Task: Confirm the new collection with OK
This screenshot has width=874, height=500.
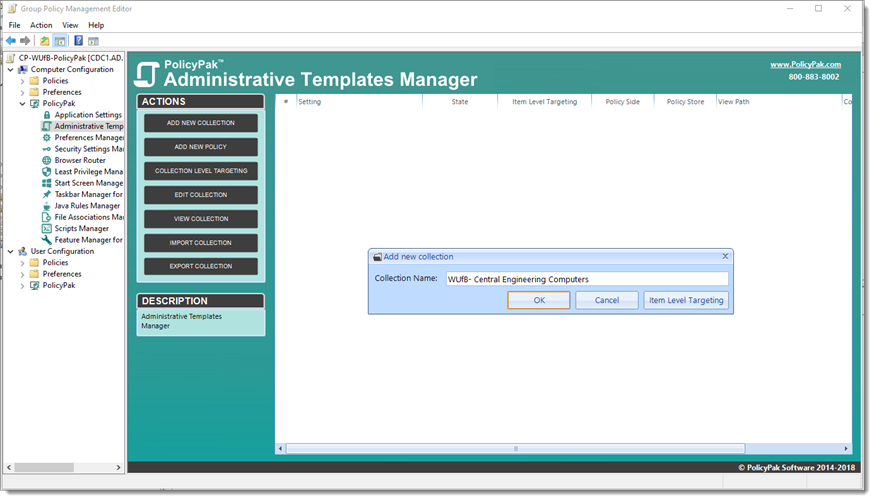Action: tap(539, 300)
